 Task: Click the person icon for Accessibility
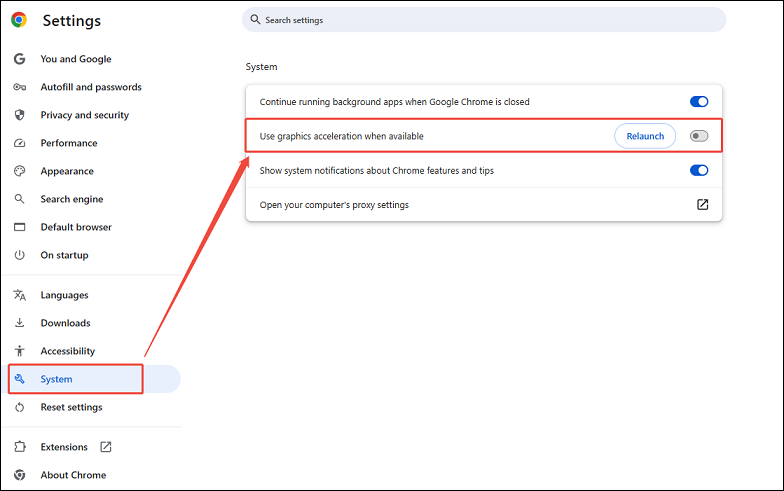coord(20,351)
